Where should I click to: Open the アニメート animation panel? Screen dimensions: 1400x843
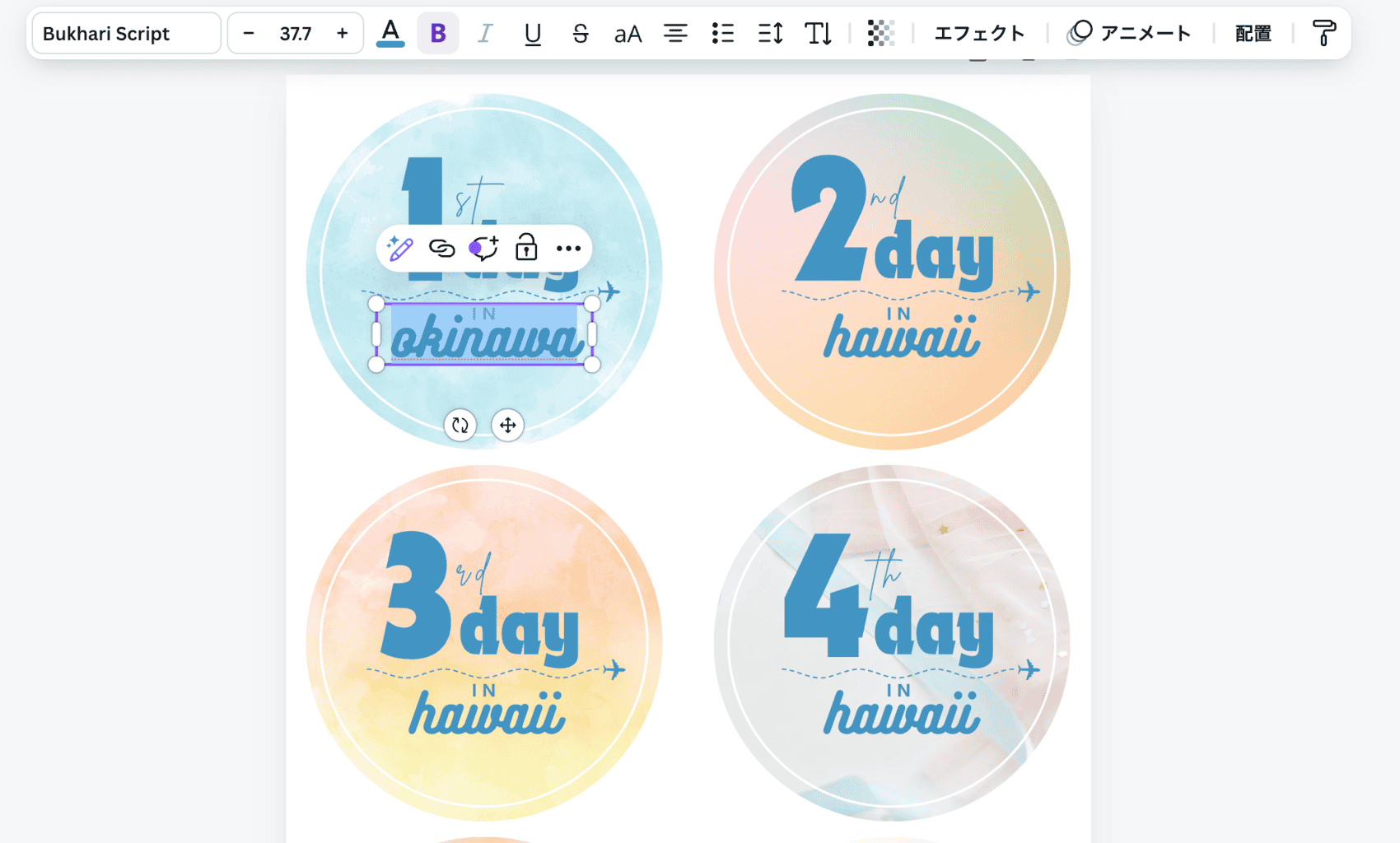(x=1131, y=34)
